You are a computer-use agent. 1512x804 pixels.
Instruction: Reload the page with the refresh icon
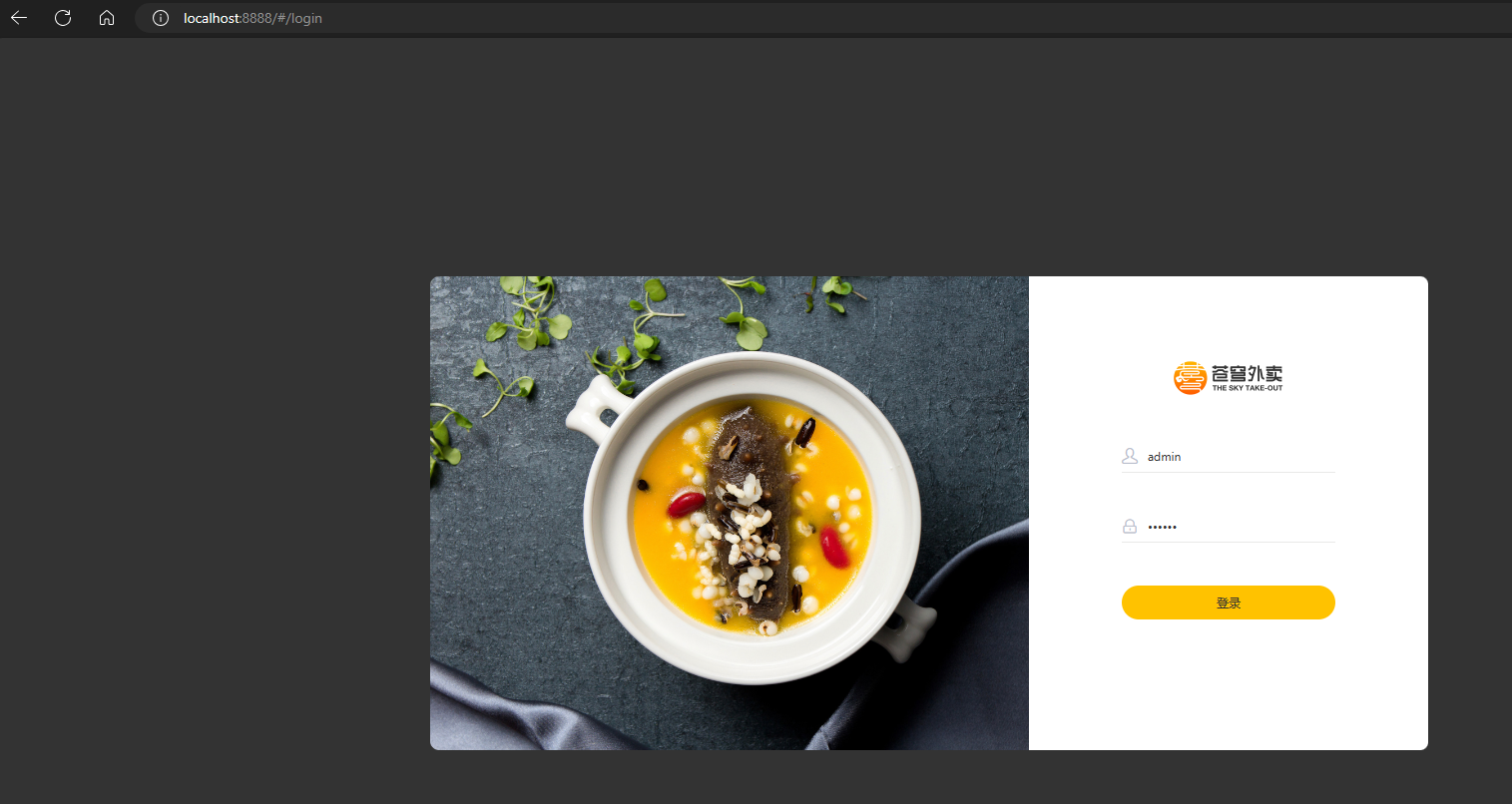(63, 18)
